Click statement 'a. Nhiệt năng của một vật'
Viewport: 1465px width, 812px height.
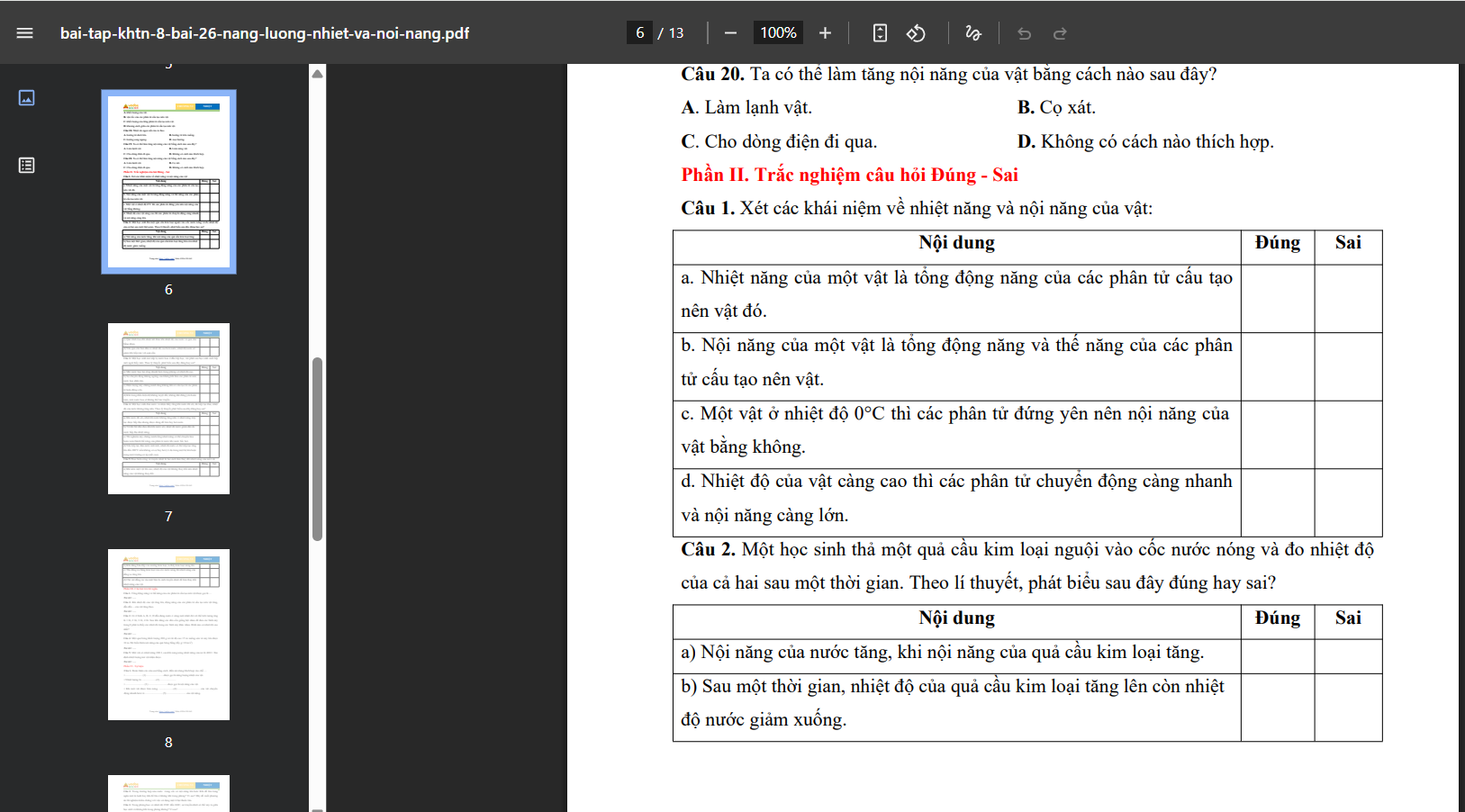956,294
